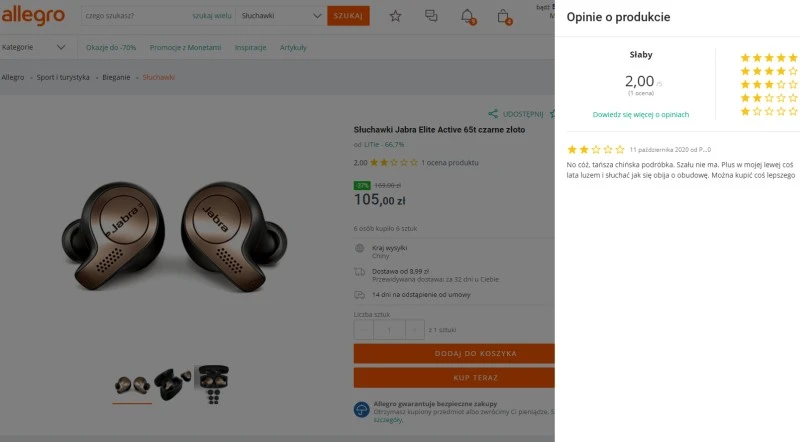Select the eartips product thumbnail
This screenshot has height=442, width=800.
(212, 380)
